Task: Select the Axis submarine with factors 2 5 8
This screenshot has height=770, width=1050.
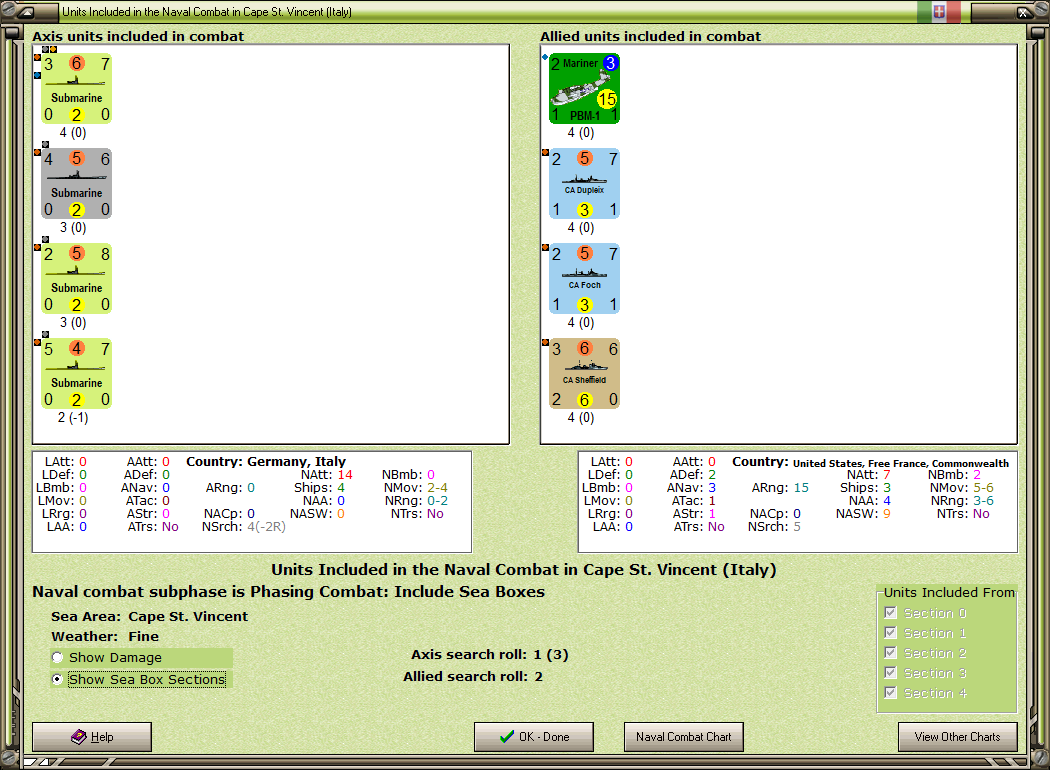Action: (x=76, y=279)
